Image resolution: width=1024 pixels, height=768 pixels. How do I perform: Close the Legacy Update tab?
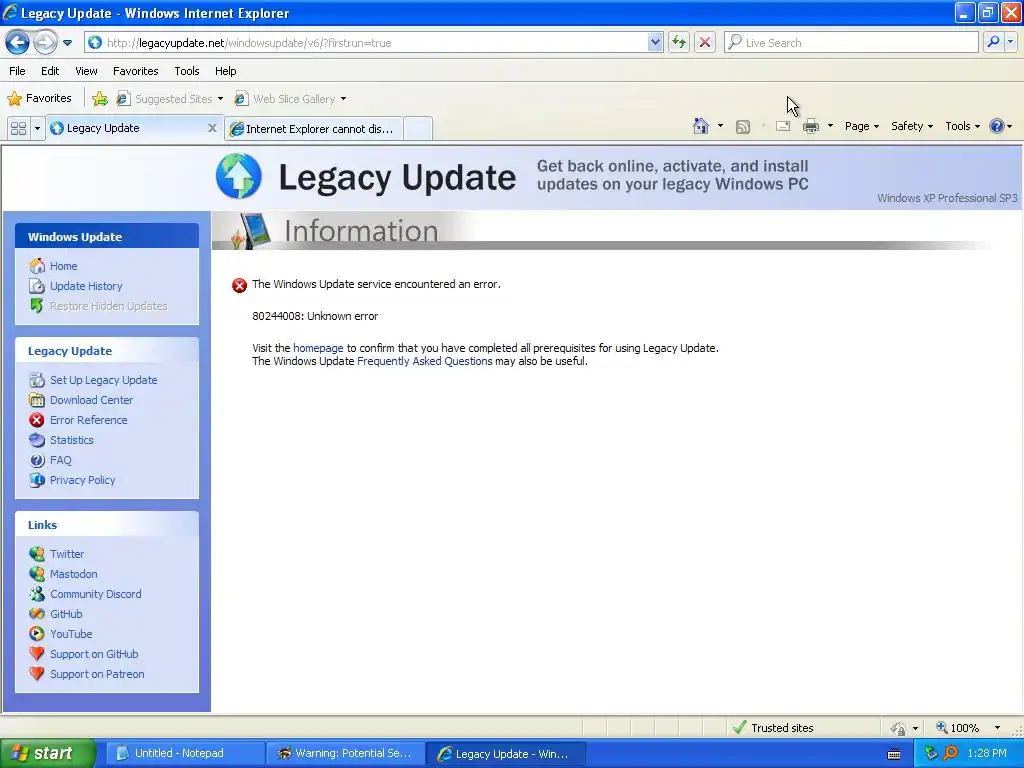[212, 129]
